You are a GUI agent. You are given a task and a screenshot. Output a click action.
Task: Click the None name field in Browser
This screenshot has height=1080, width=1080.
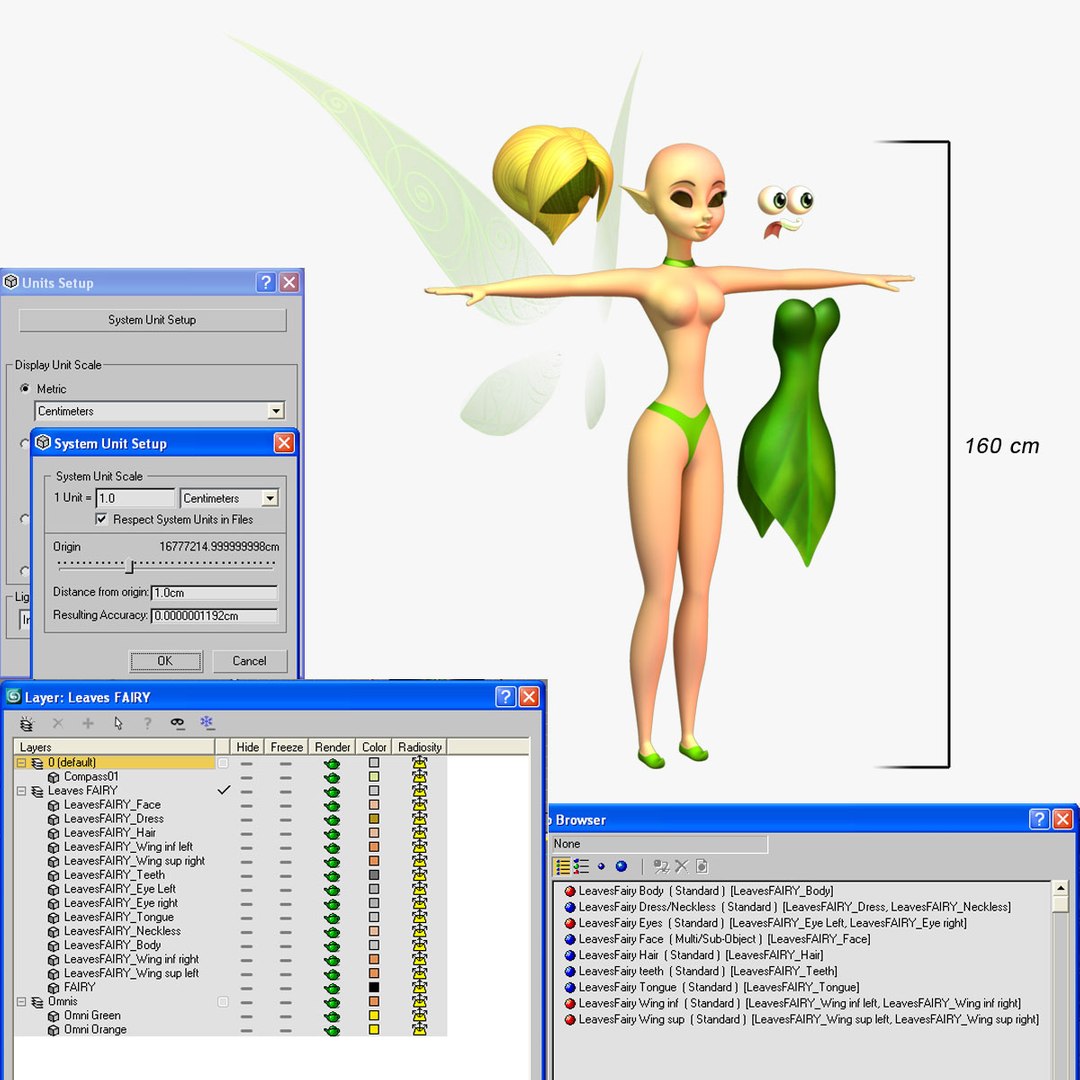pyautogui.click(x=659, y=844)
